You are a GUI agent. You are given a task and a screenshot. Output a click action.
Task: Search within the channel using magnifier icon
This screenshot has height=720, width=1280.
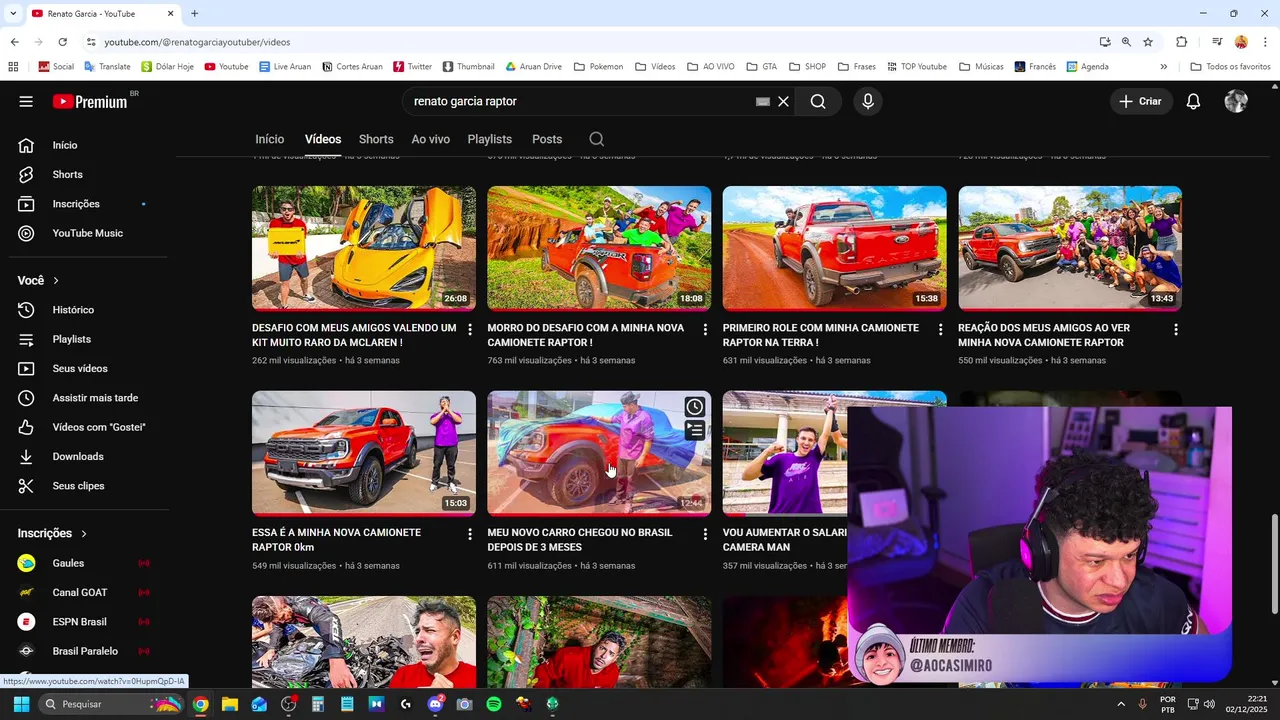pos(597,139)
